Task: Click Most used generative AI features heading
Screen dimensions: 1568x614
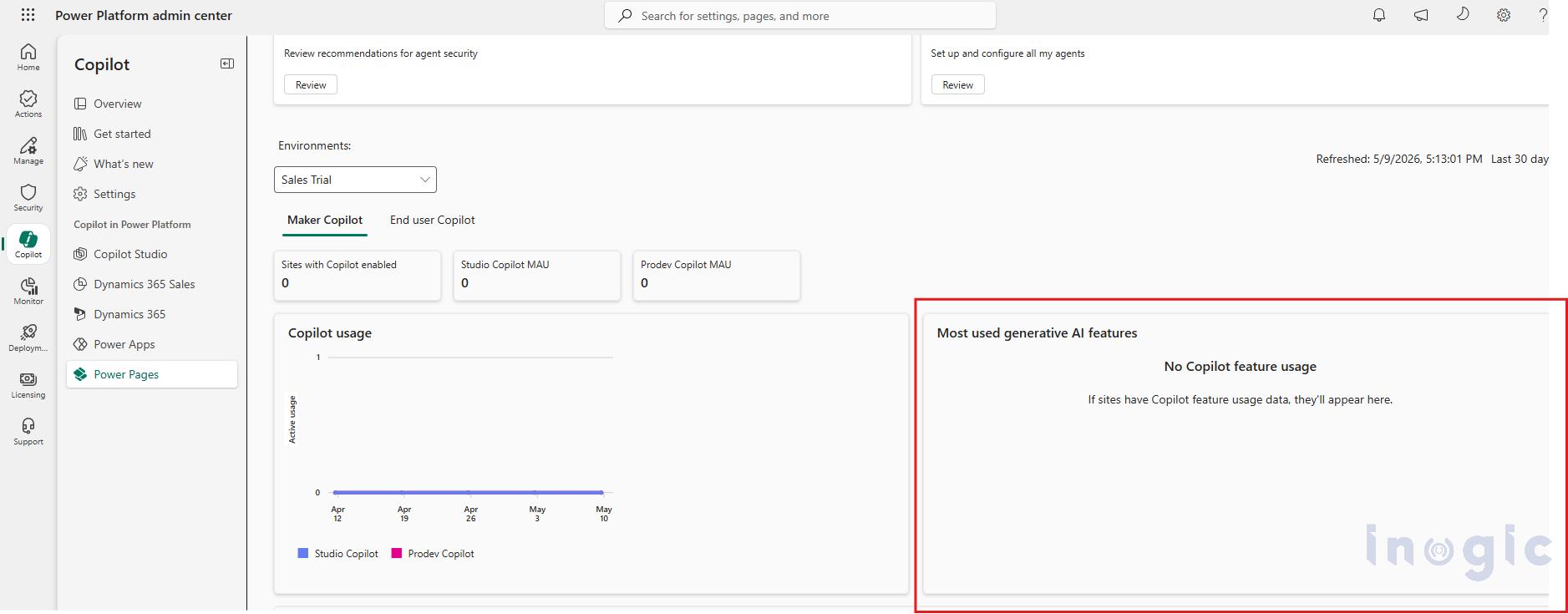Action: pos(1037,332)
